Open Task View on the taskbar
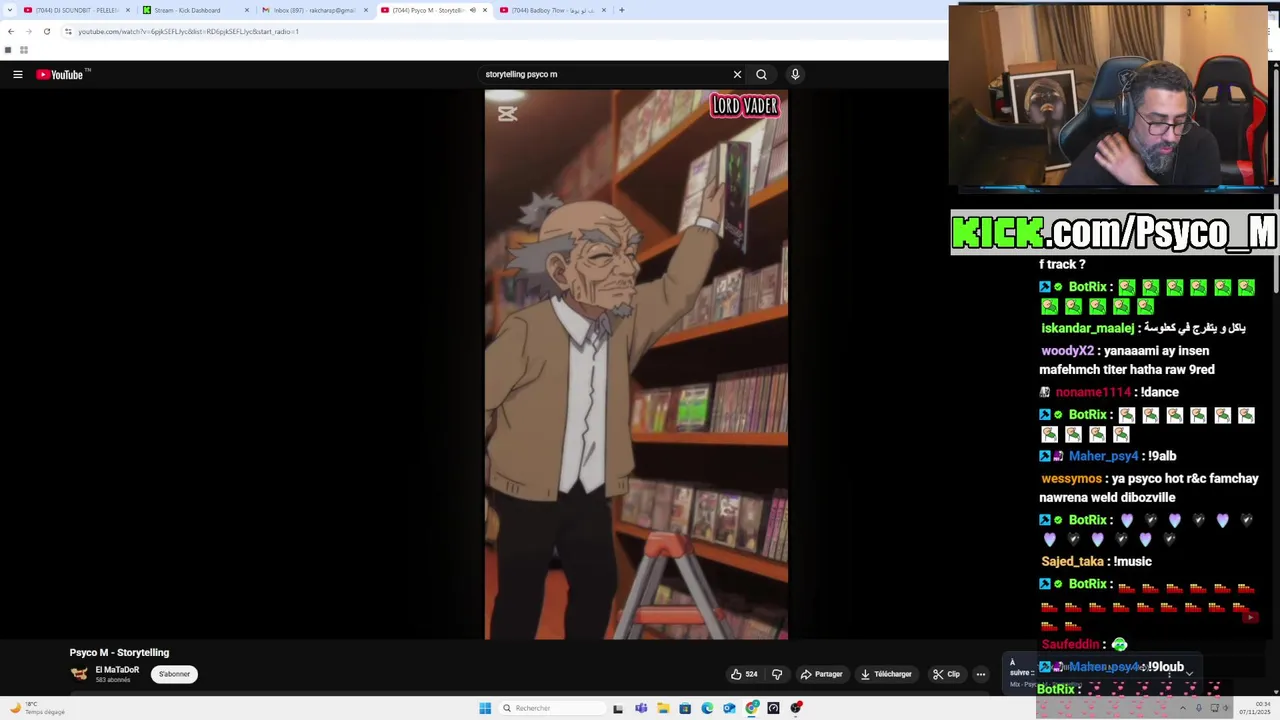The height and width of the screenshot is (720, 1280). (x=618, y=708)
